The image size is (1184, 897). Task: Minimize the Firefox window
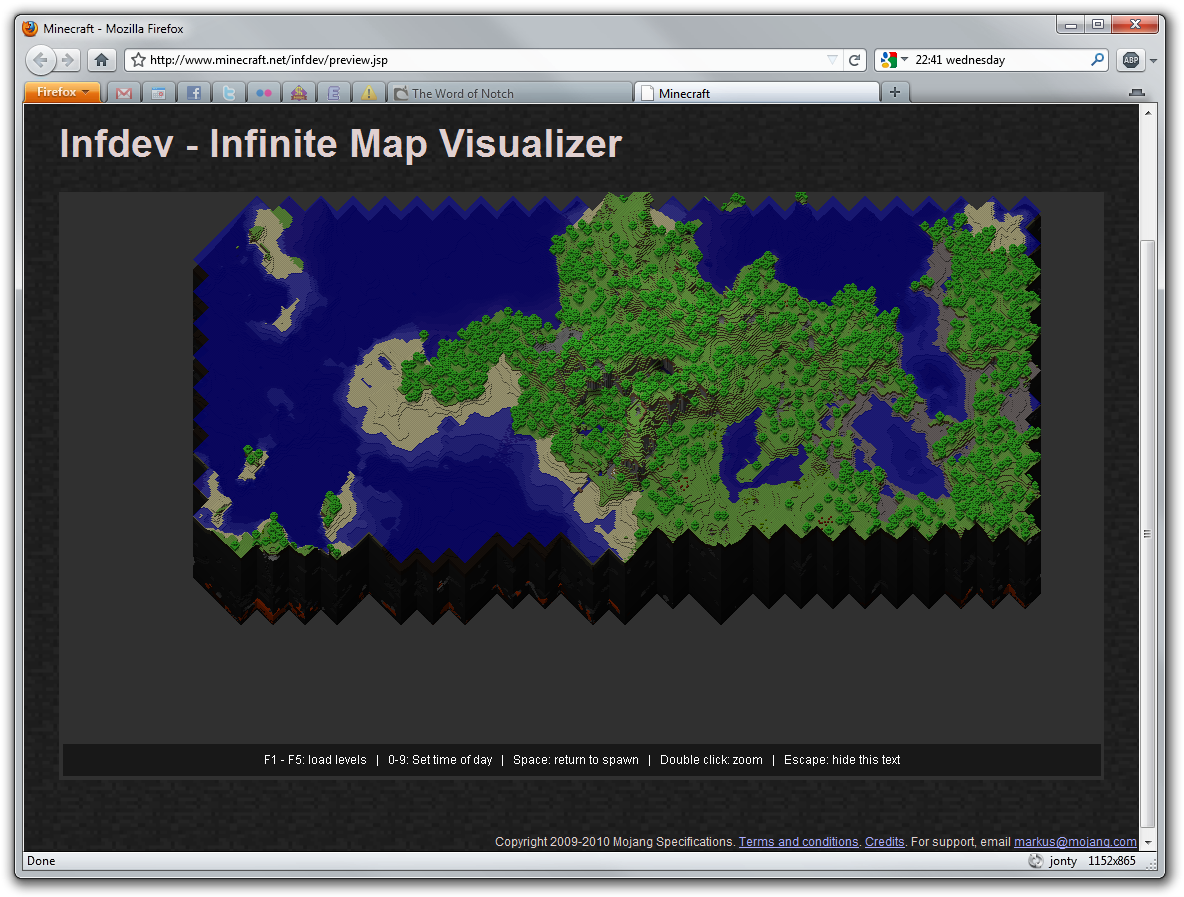1071,25
